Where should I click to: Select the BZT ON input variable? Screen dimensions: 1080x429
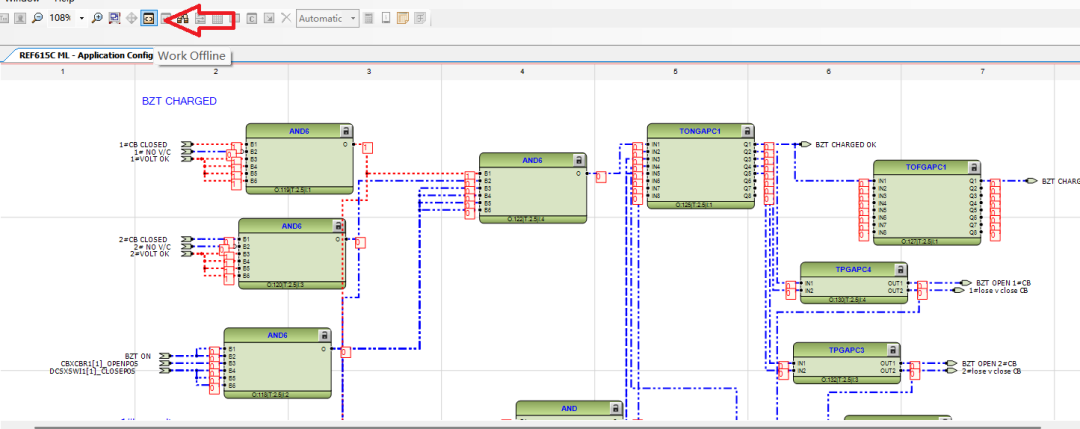tap(138, 356)
